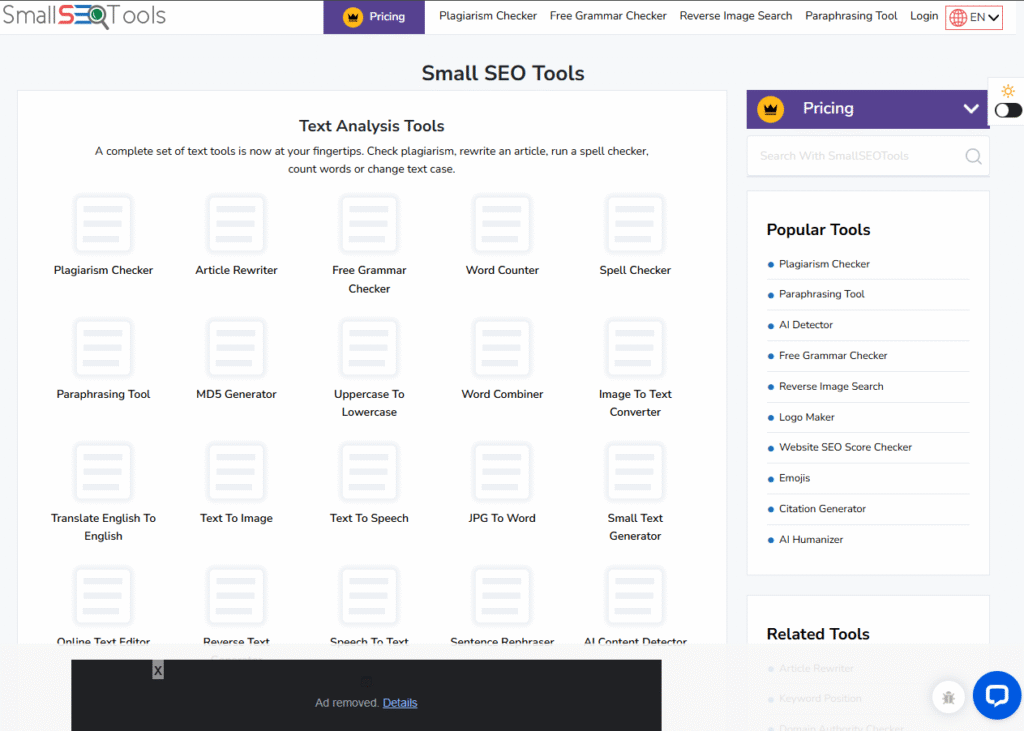Toggle the dark mode switch
This screenshot has height=731, width=1024.
(x=1008, y=110)
